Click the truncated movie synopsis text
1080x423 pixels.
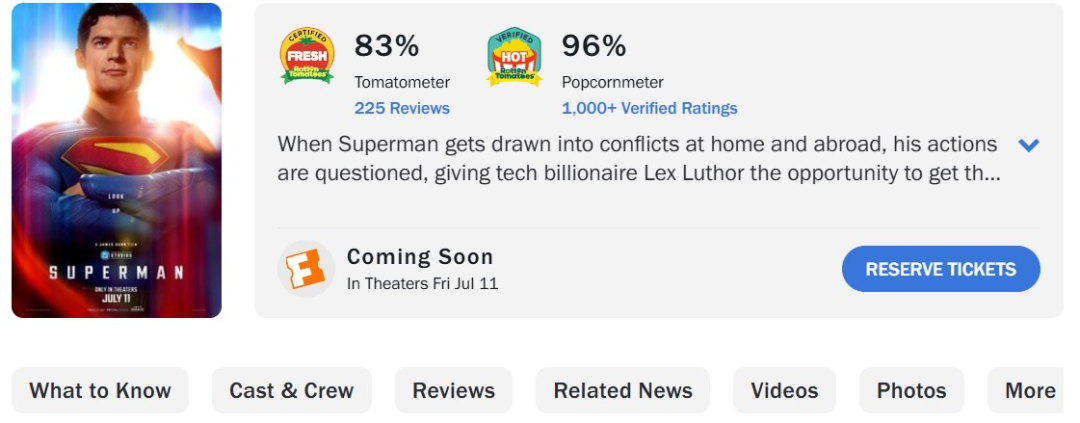[638, 158]
